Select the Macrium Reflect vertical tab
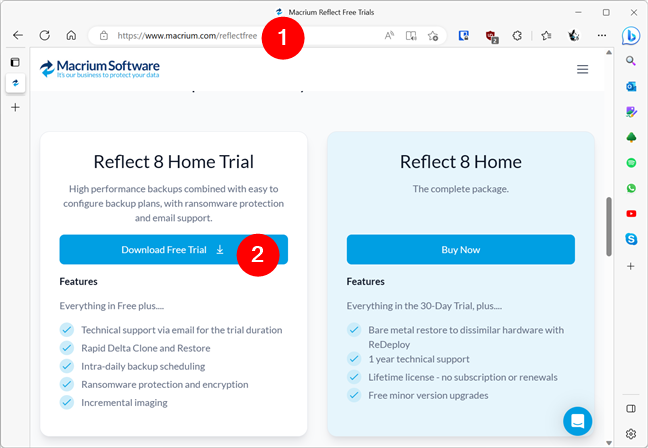648x448 pixels. pyautogui.click(x=16, y=83)
